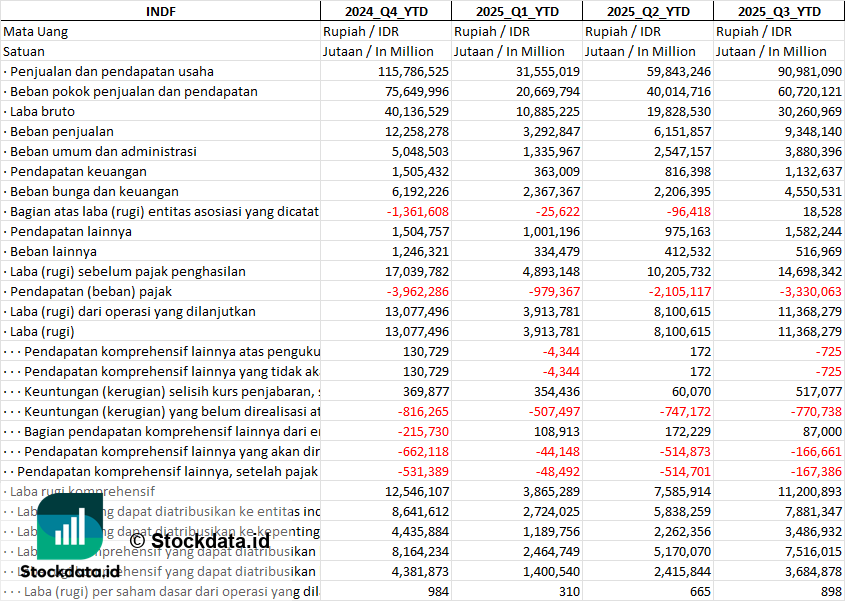Image resolution: width=845 pixels, height=601 pixels.
Task: Select the value 87,000
Action: pos(822,431)
